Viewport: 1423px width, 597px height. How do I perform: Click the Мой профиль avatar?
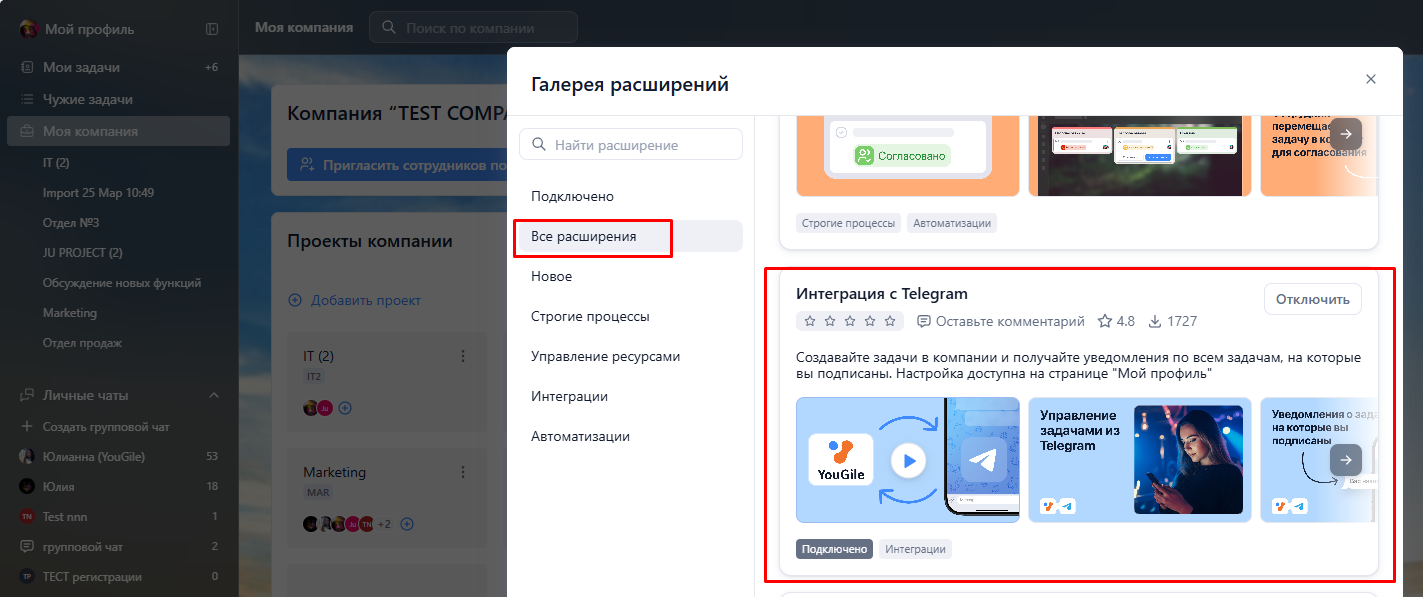(x=28, y=29)
